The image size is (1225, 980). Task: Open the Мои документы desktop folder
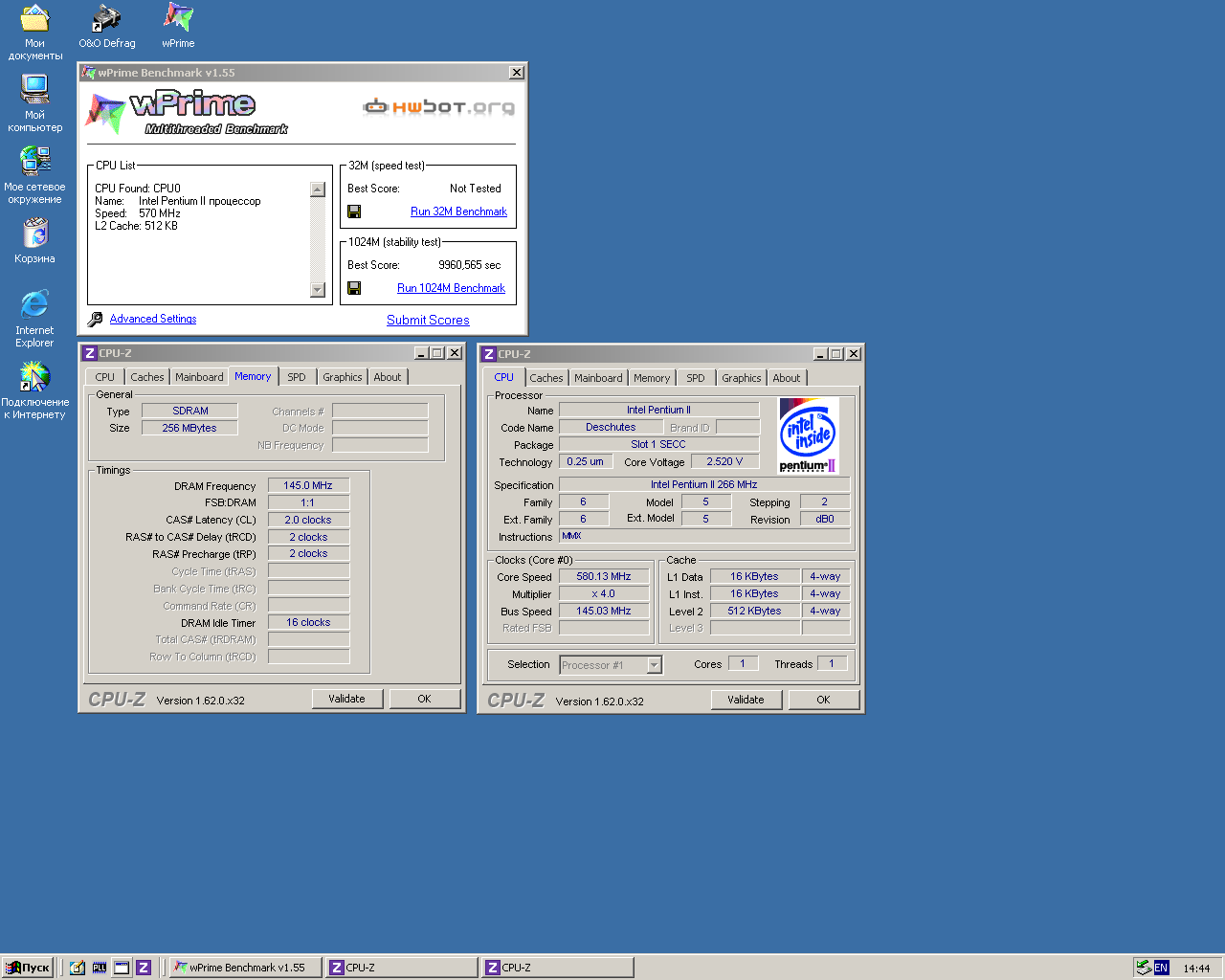point(35,33)
